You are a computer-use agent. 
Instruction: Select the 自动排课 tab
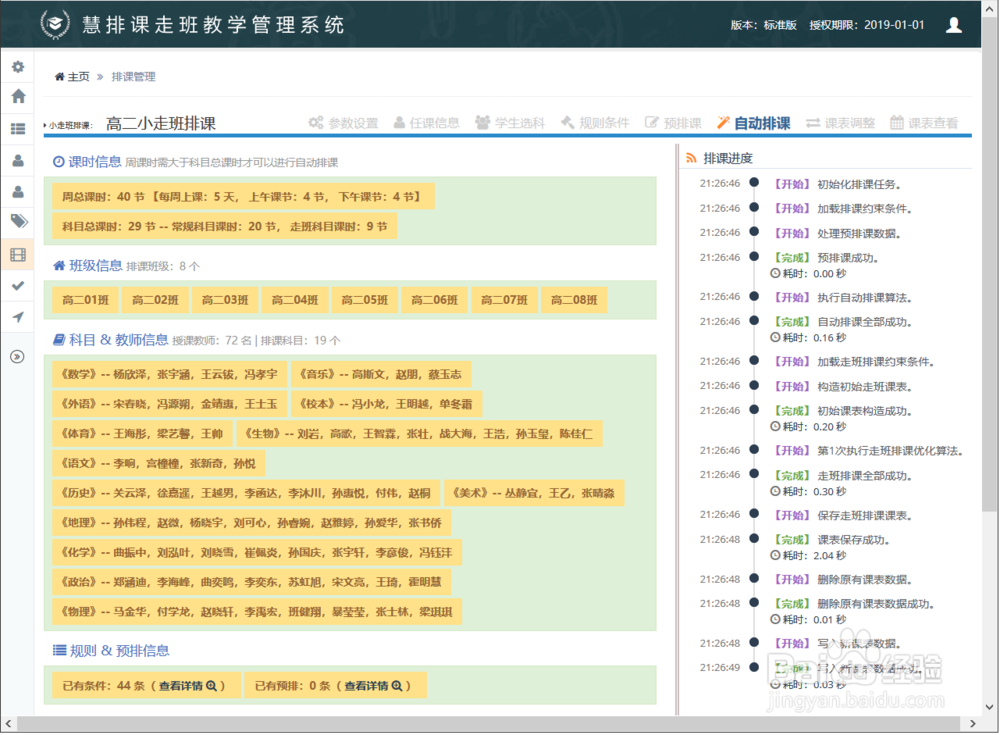[x=753, y=123]
